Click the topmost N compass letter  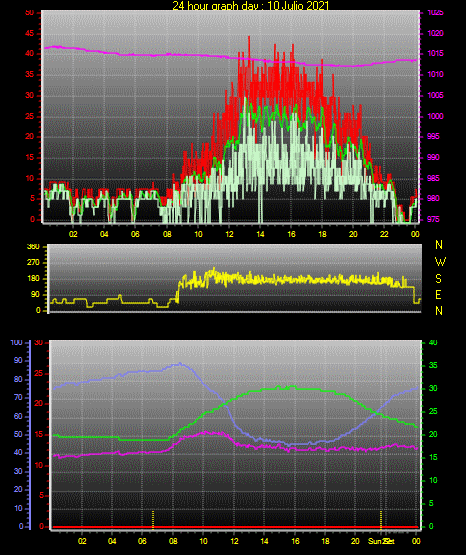pyautogui.click(x=439, y=245)
